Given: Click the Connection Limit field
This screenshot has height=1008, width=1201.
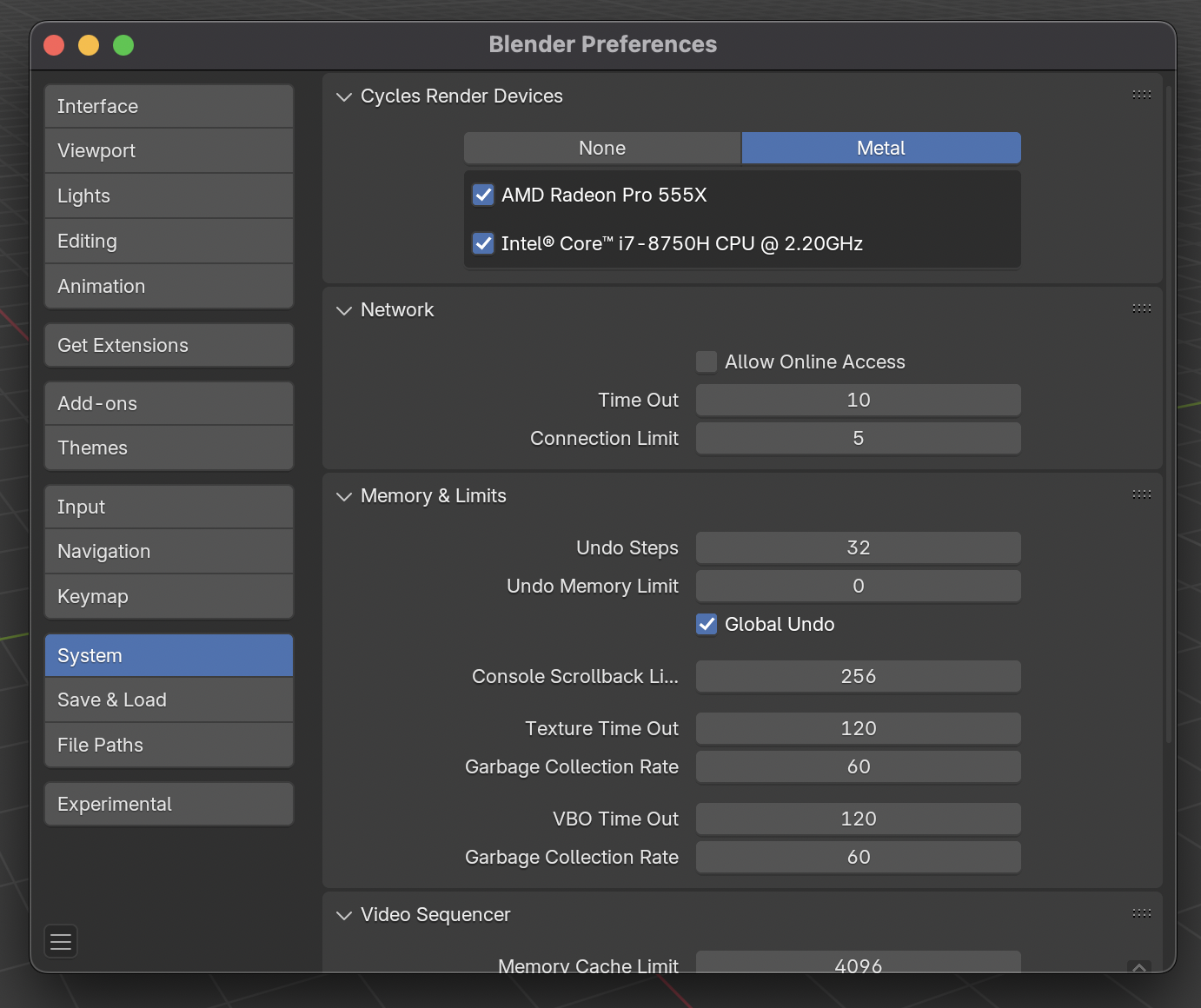Looking at the screenshot, I should click(x=859, y=438).
